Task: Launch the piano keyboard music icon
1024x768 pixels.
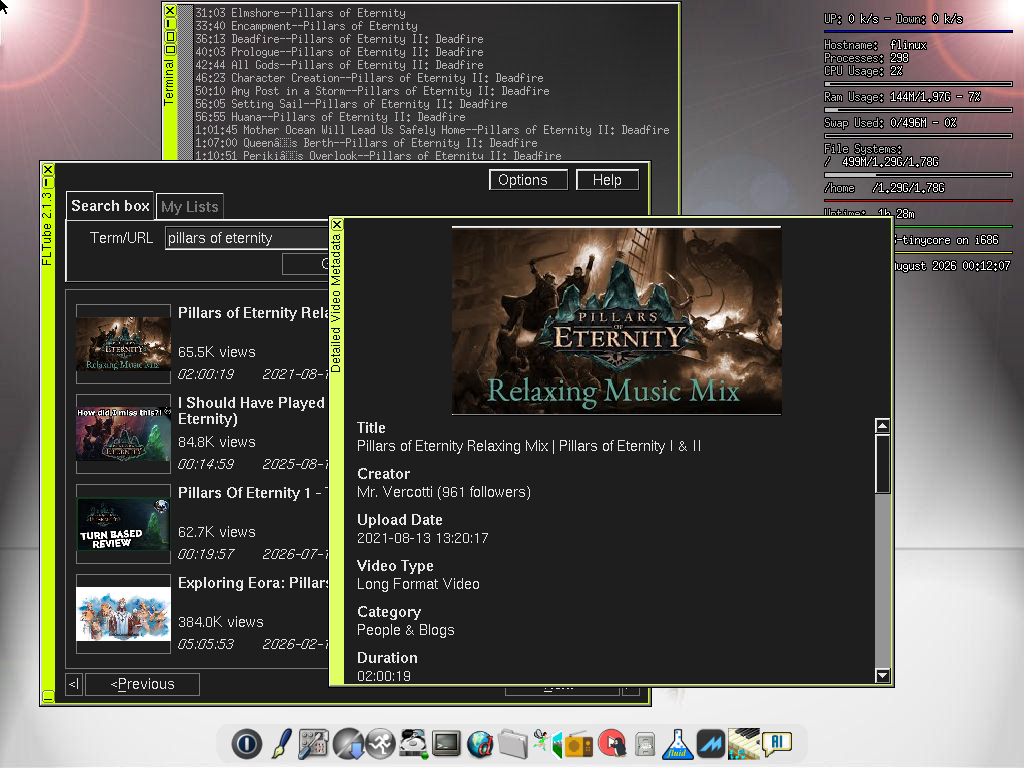Action: [744, 744]
